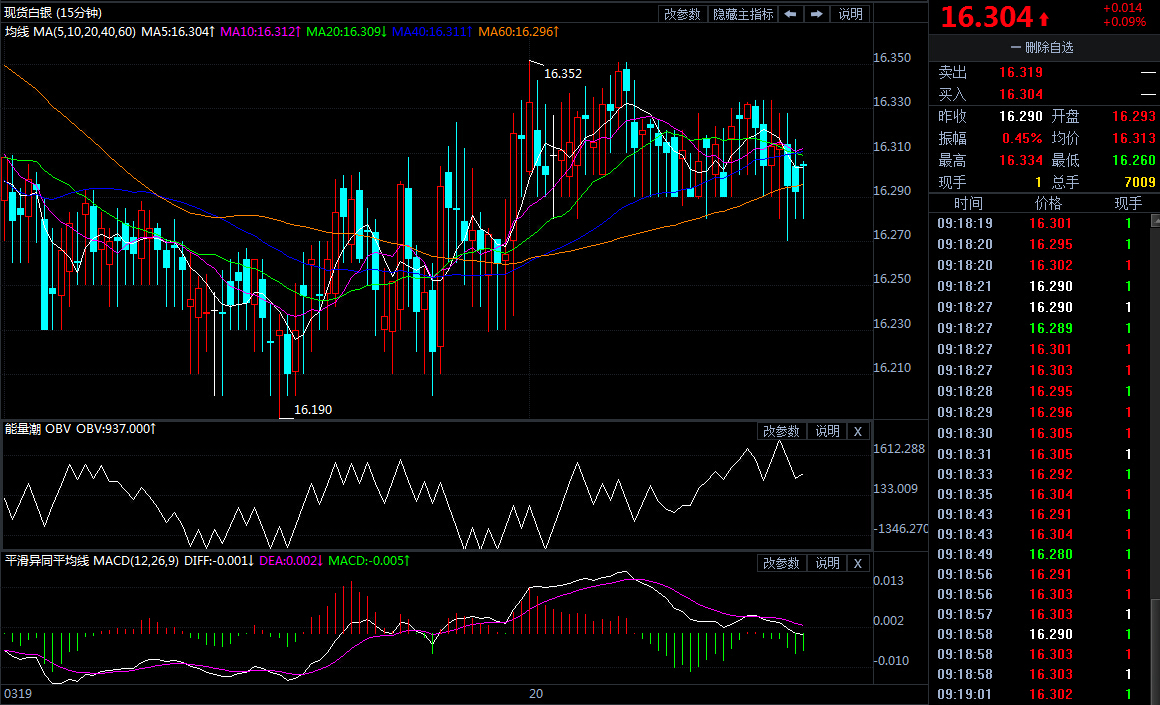Click the MACD:-0.005 value
1160x705 pixels.
click(x=368, y=561)
